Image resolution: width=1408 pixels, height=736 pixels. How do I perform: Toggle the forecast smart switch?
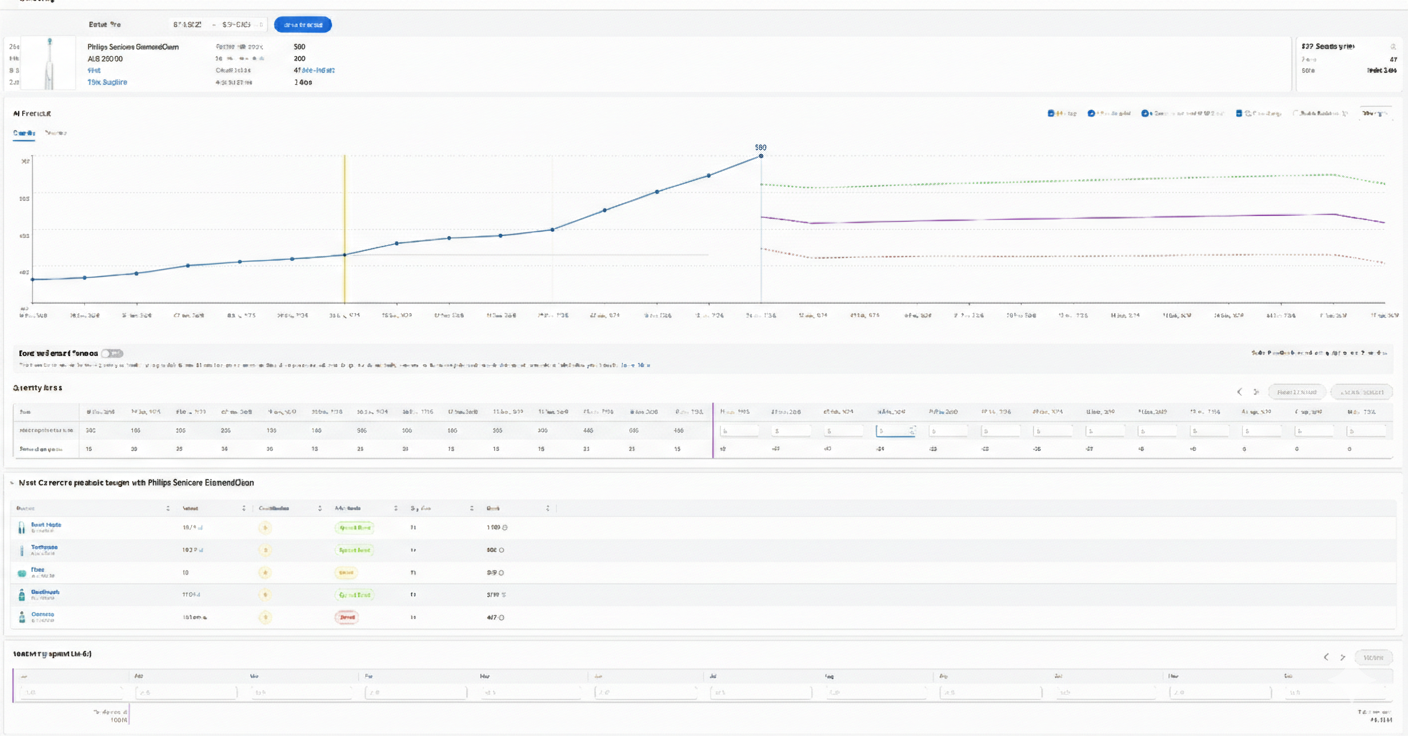pyautogui.click(x=110, y=352)
